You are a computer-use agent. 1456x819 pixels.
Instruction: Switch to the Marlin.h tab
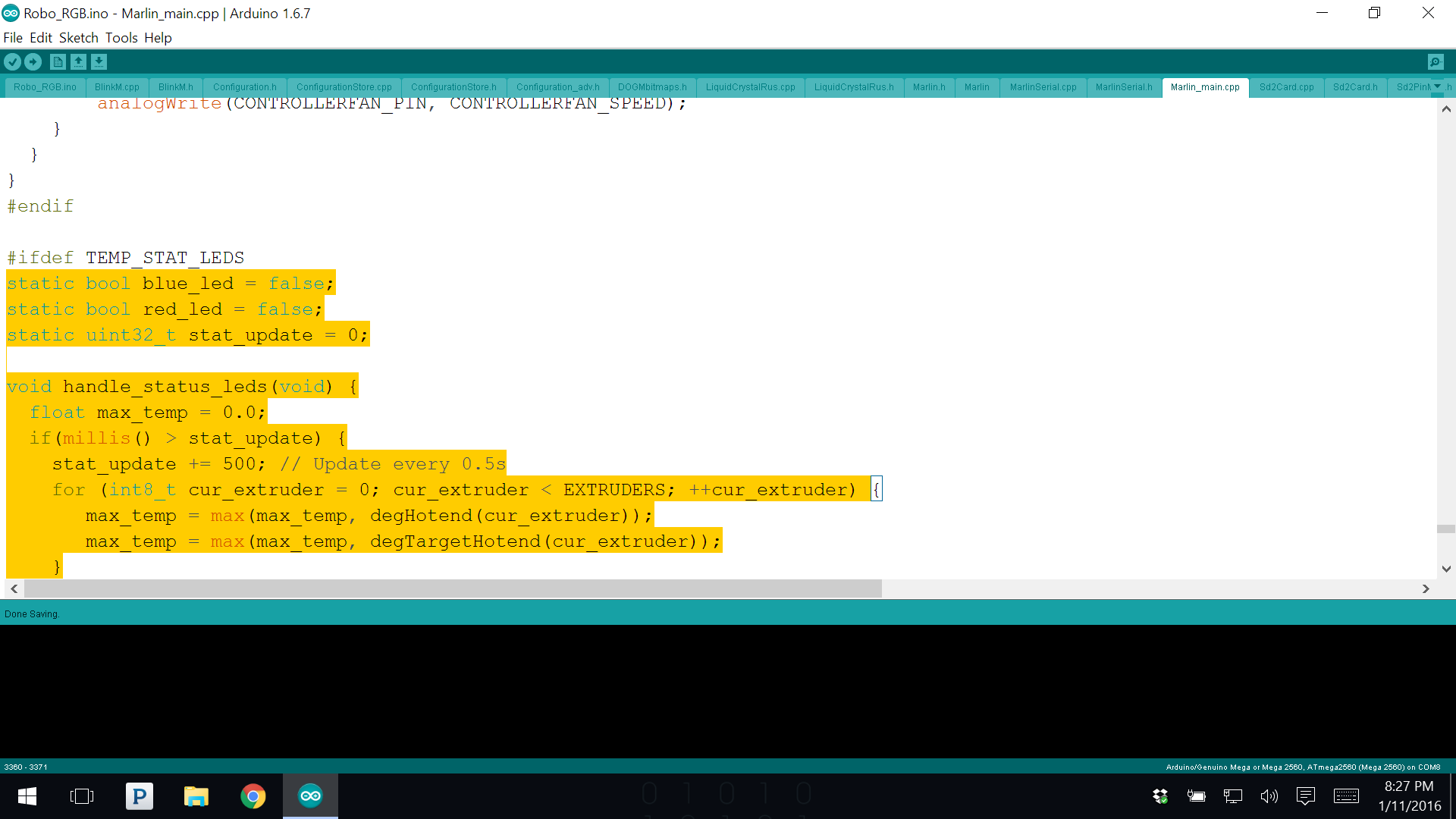pos(929,87)
